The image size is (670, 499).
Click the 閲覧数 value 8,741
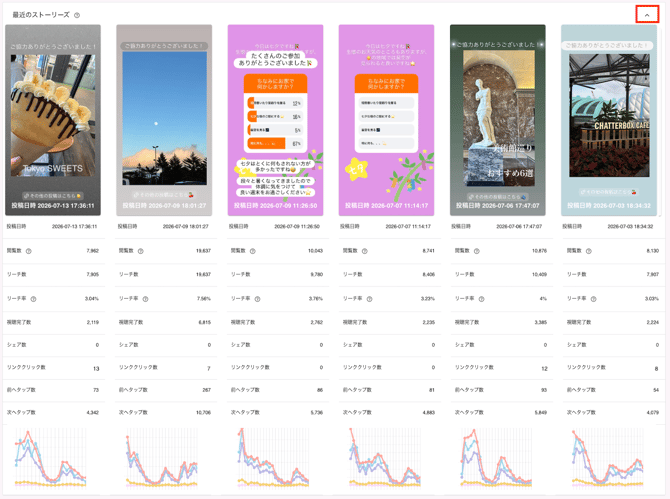tap(429, 251)
